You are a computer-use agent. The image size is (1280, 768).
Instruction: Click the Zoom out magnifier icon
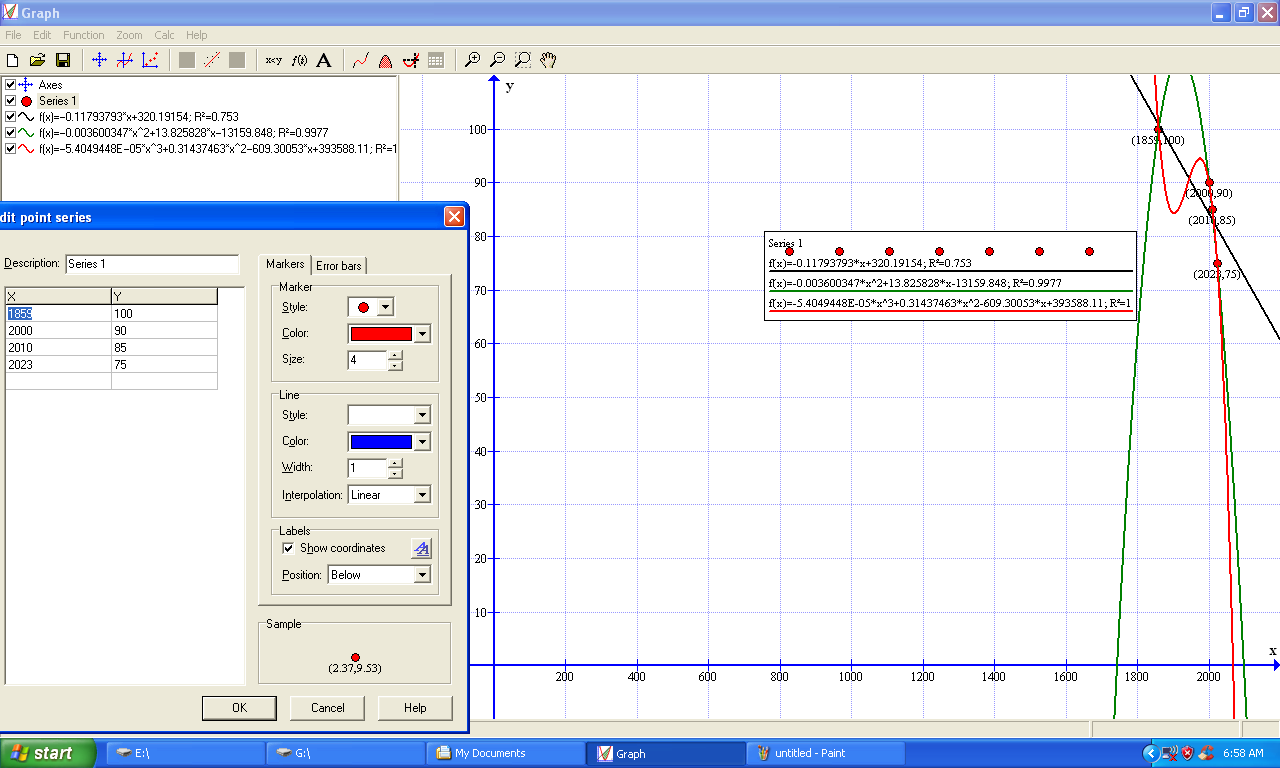(x=497, y=60)
